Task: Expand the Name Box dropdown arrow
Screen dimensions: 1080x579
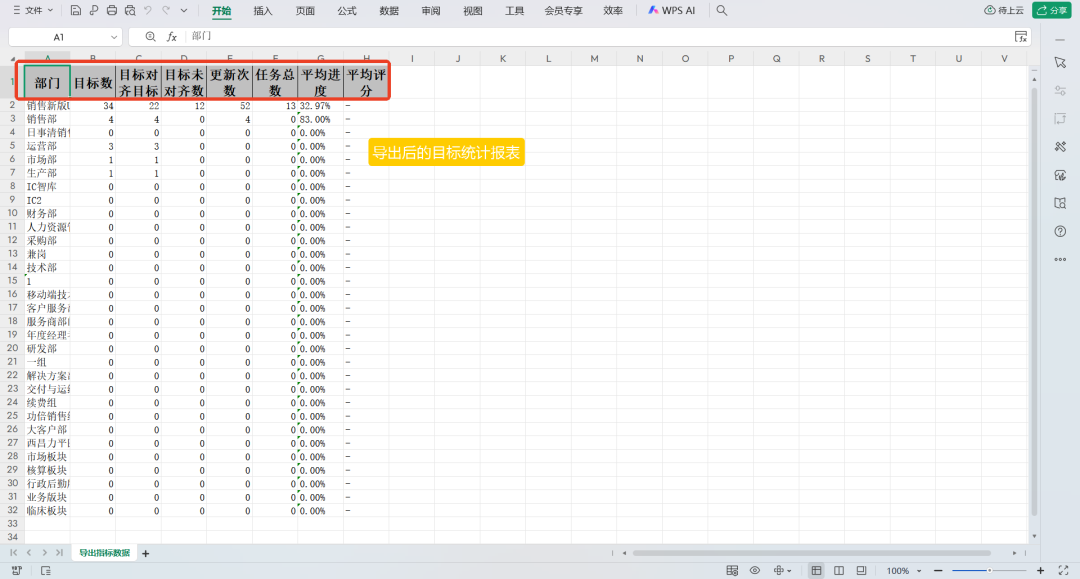Action: [x=114, y=37]
